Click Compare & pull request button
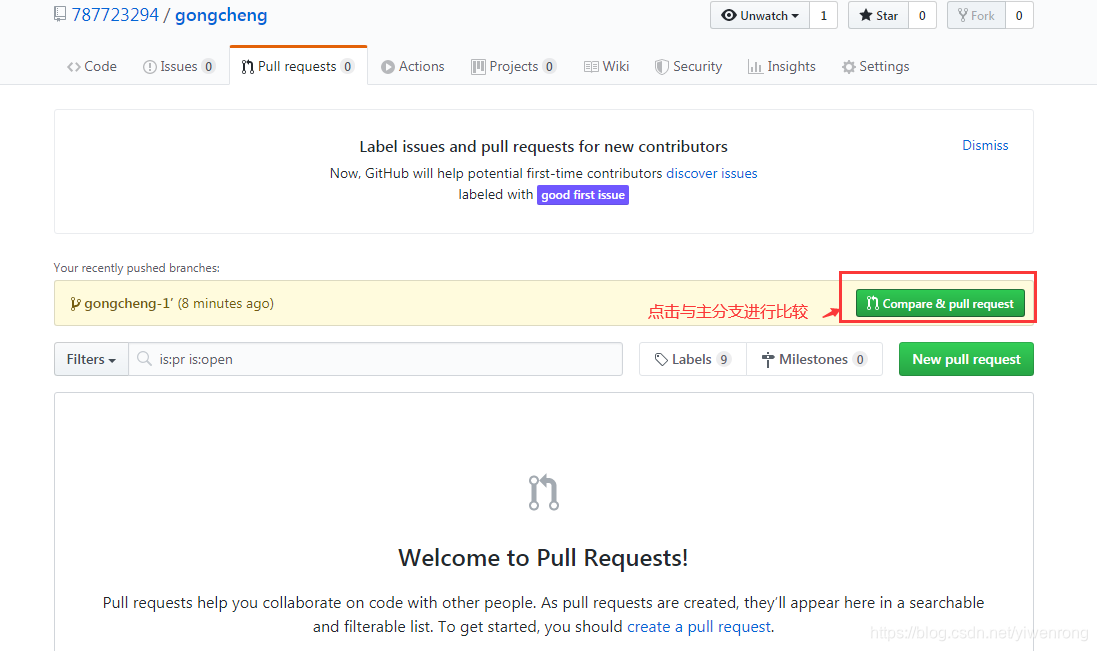Viewport: 1097px width, 651px height. [x=940, y=303]
